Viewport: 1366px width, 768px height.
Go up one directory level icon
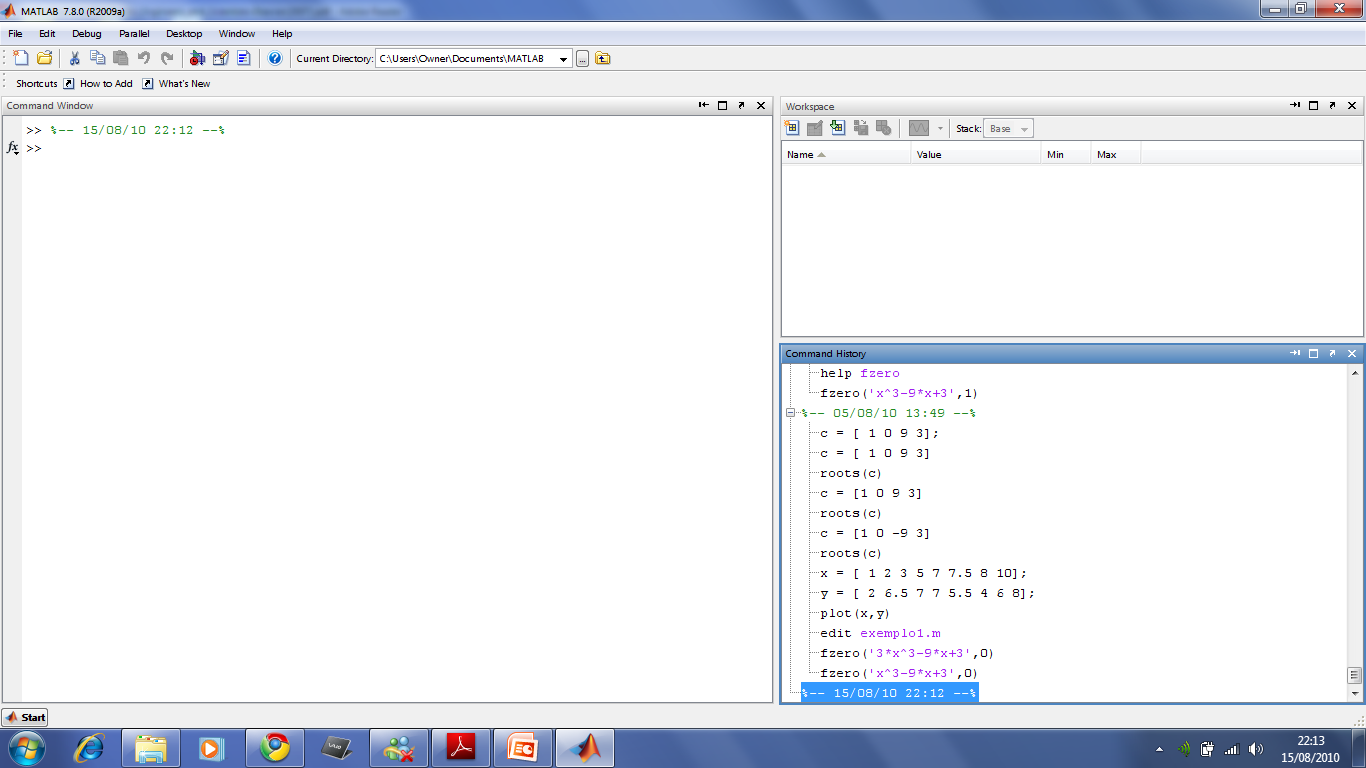[603, 58]
